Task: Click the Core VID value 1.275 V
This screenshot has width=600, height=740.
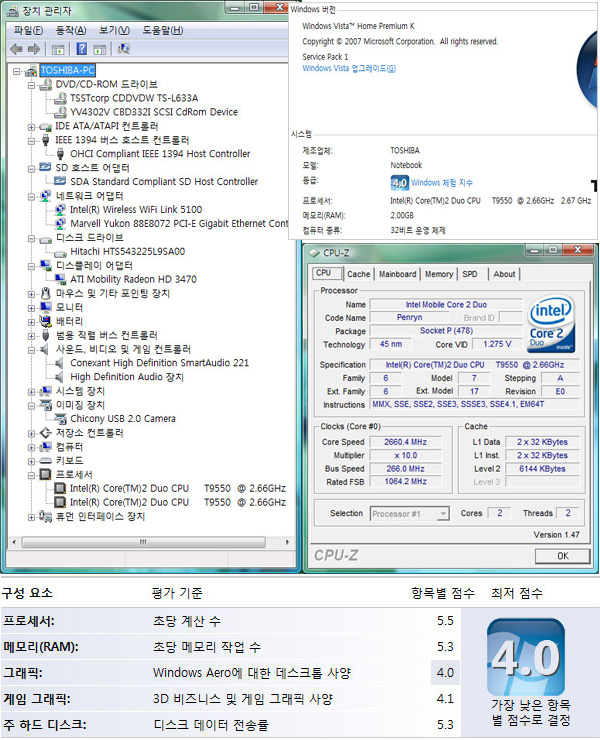Action: click(497, 344)
